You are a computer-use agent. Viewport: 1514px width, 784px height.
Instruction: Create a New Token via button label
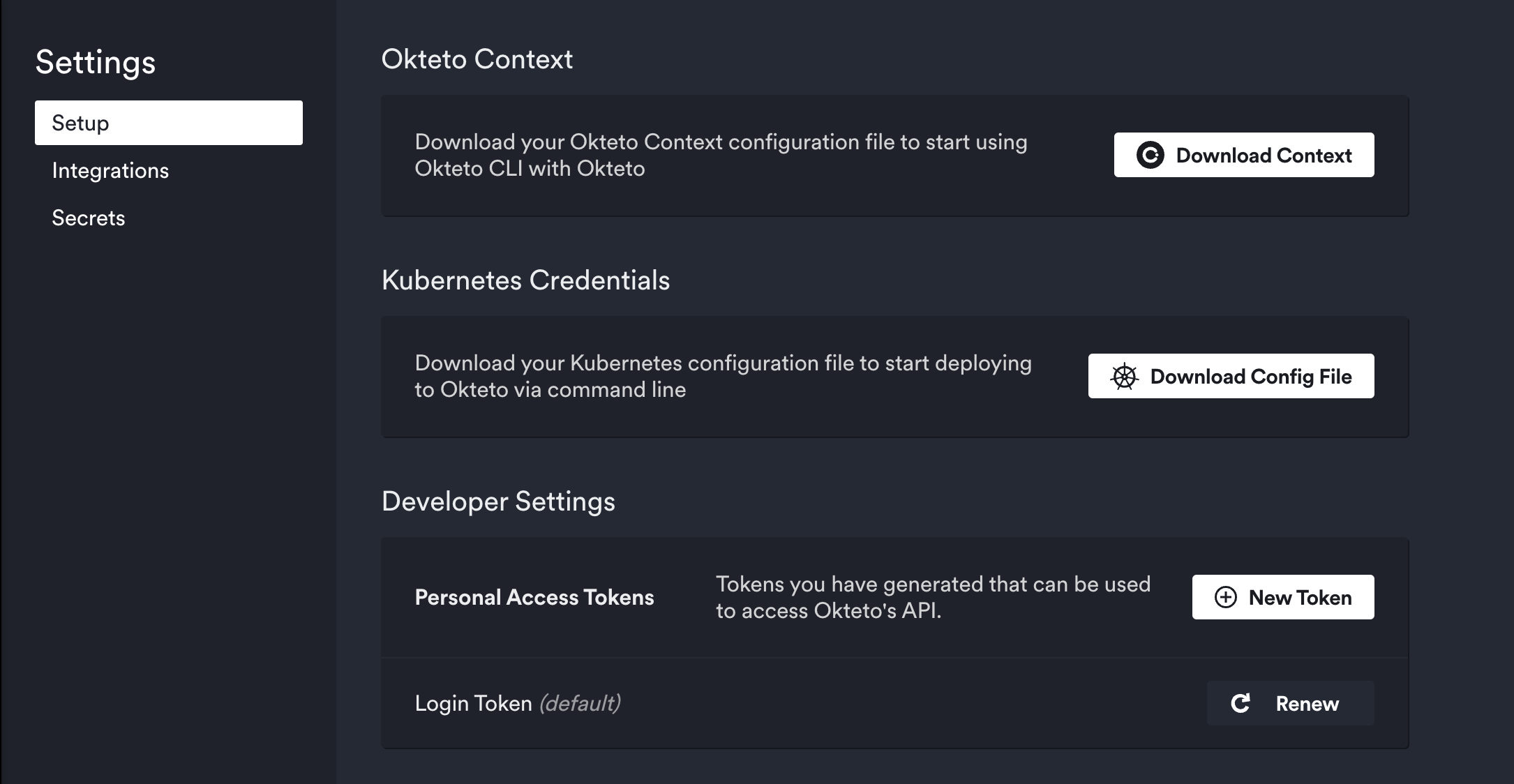[1300, 598]
